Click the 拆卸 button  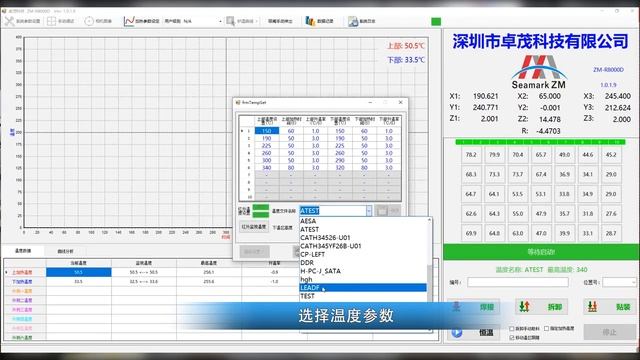[x=541, y=307]
